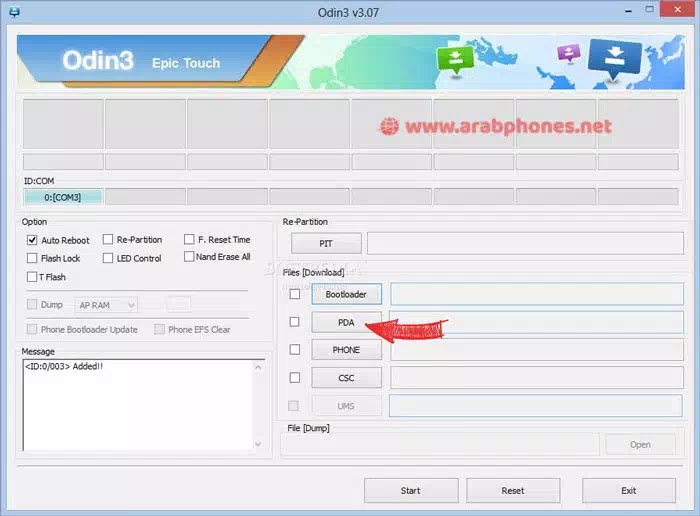Check the CSC file checkbox
Image resolution: width=700 pixels, height=516 pixels.
tap(295, 378)
